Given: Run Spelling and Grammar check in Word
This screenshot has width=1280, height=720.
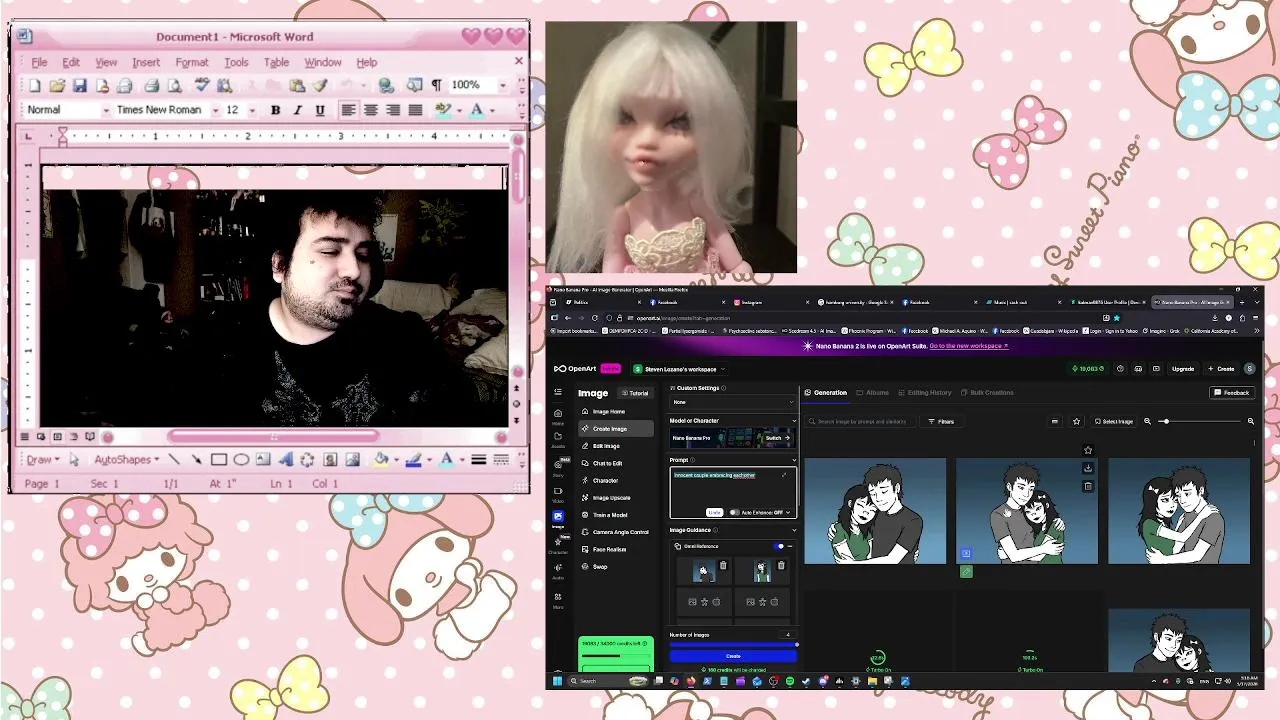Looking at the screenshot, I should coord(201,86).
